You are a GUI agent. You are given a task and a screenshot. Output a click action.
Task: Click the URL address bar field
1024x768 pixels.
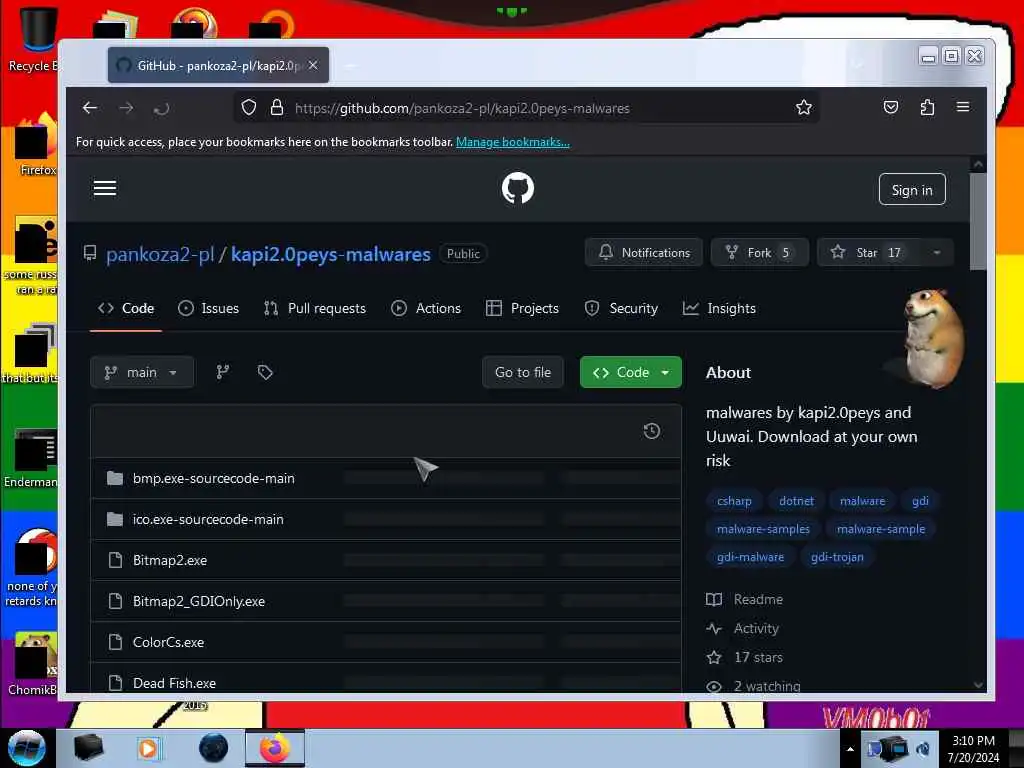coord(526,108)
